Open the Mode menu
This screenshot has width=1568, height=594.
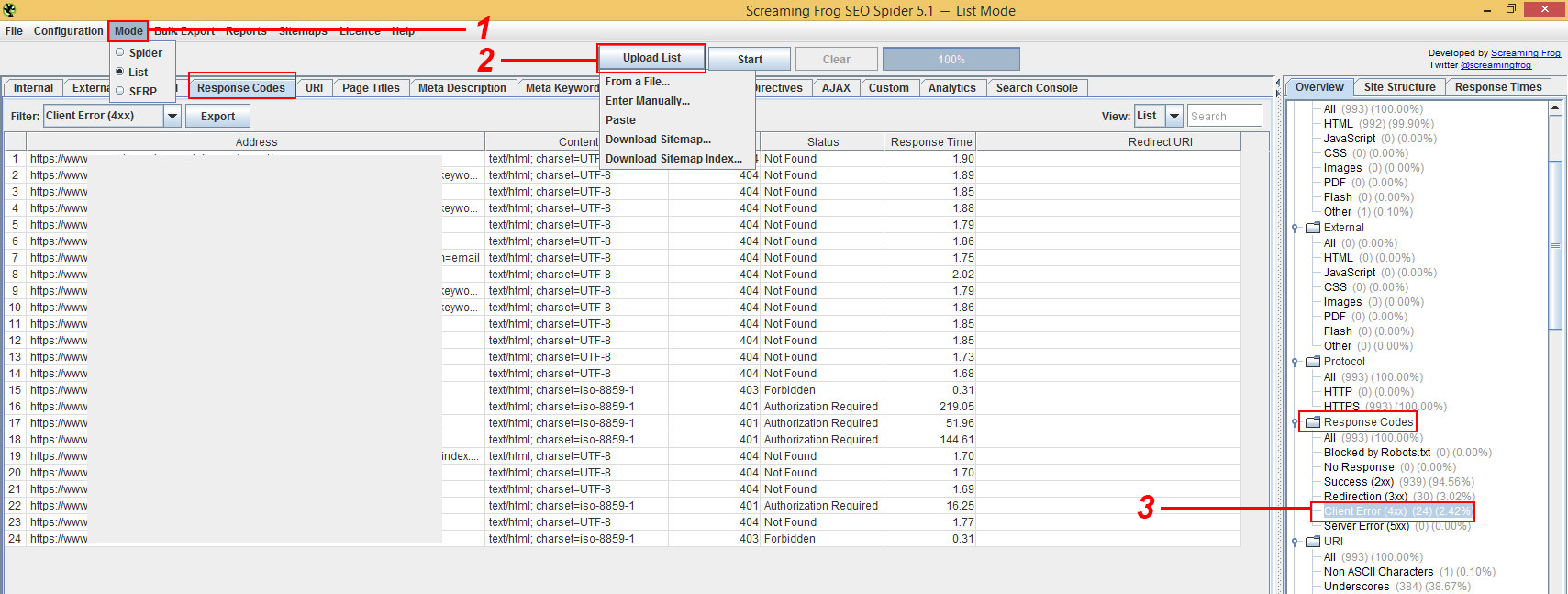point(128,31)
